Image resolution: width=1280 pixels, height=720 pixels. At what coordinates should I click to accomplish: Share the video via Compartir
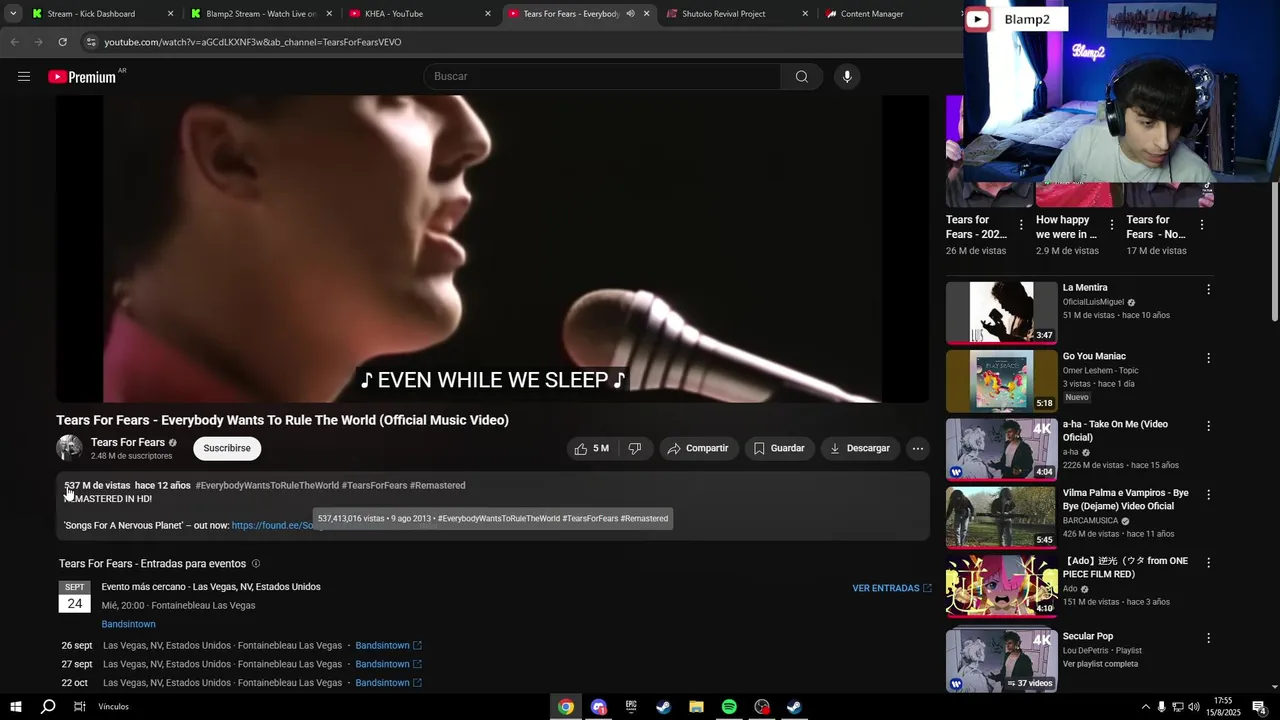coord(698,448)
